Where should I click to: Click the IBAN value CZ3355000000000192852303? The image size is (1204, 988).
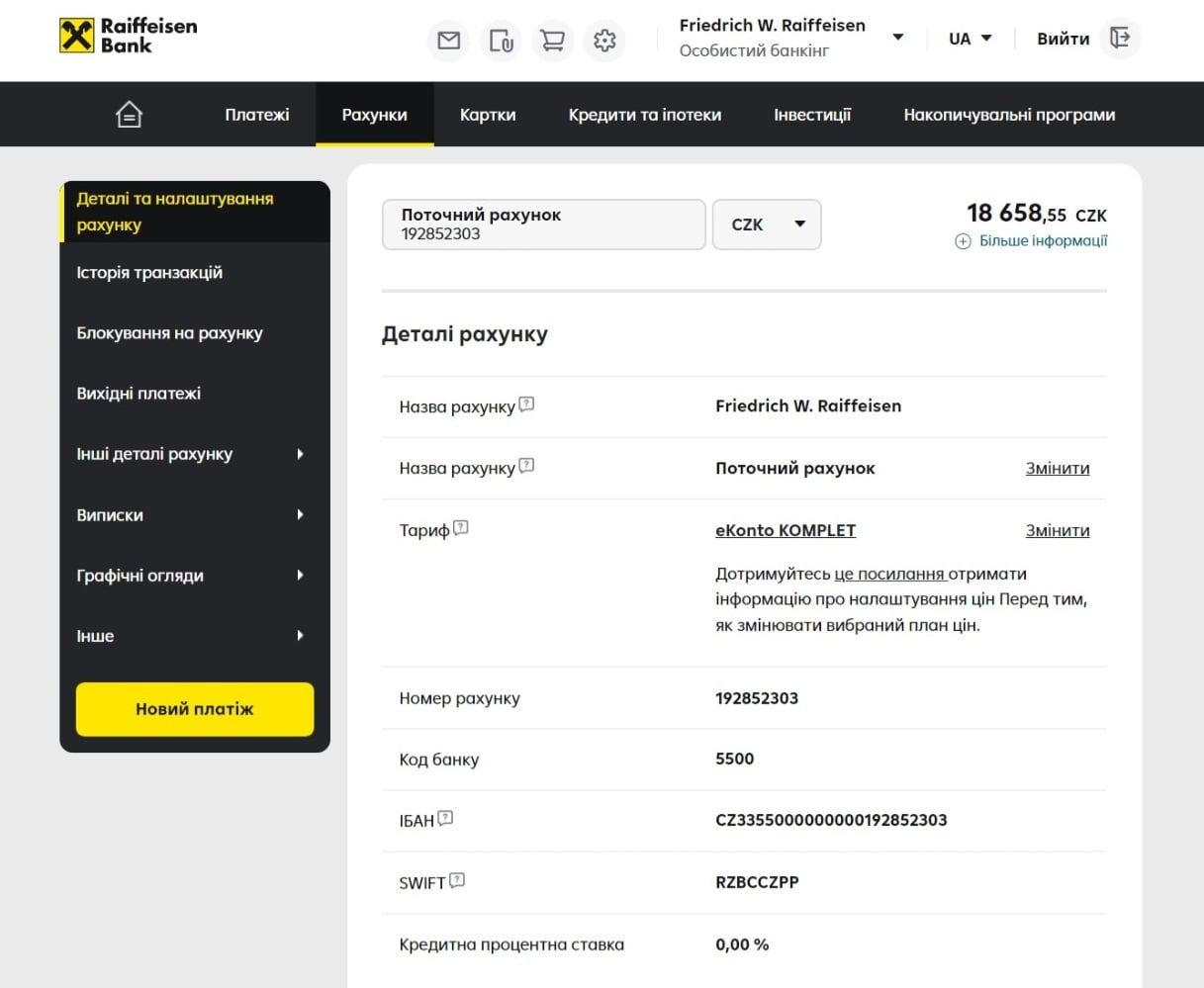tap(831, 820)
